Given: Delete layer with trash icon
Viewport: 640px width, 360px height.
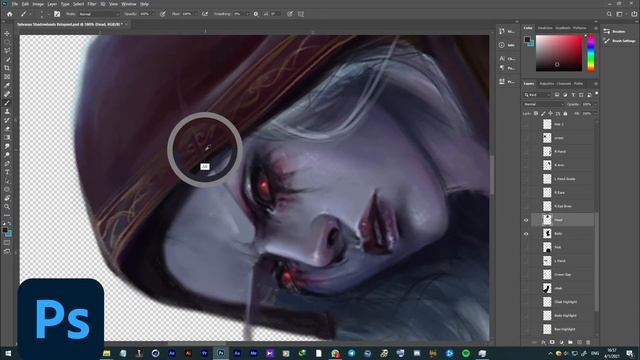Looking at the screenshot, I should click(x=588, y=342).
